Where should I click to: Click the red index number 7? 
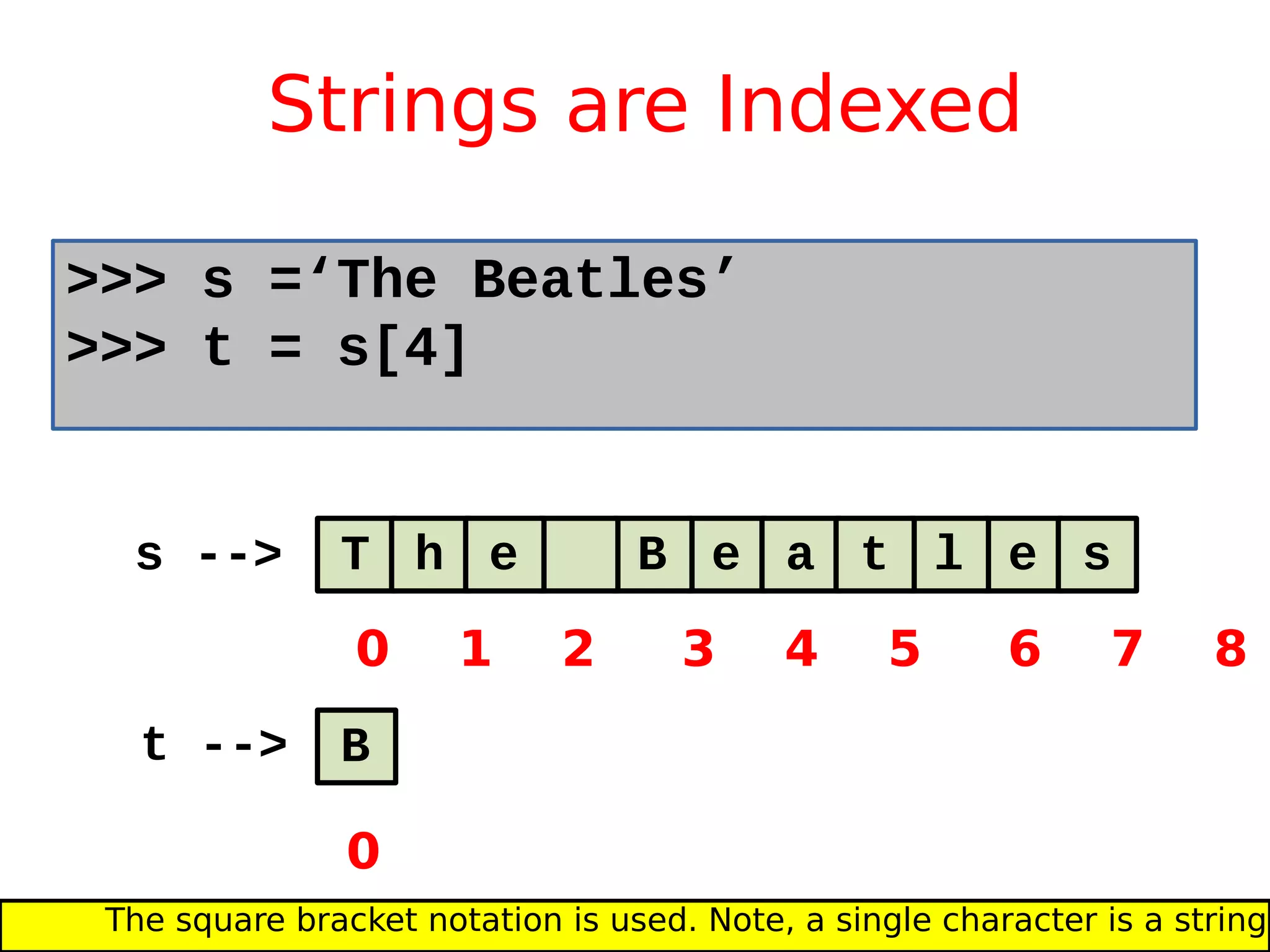click(1127, 649)
